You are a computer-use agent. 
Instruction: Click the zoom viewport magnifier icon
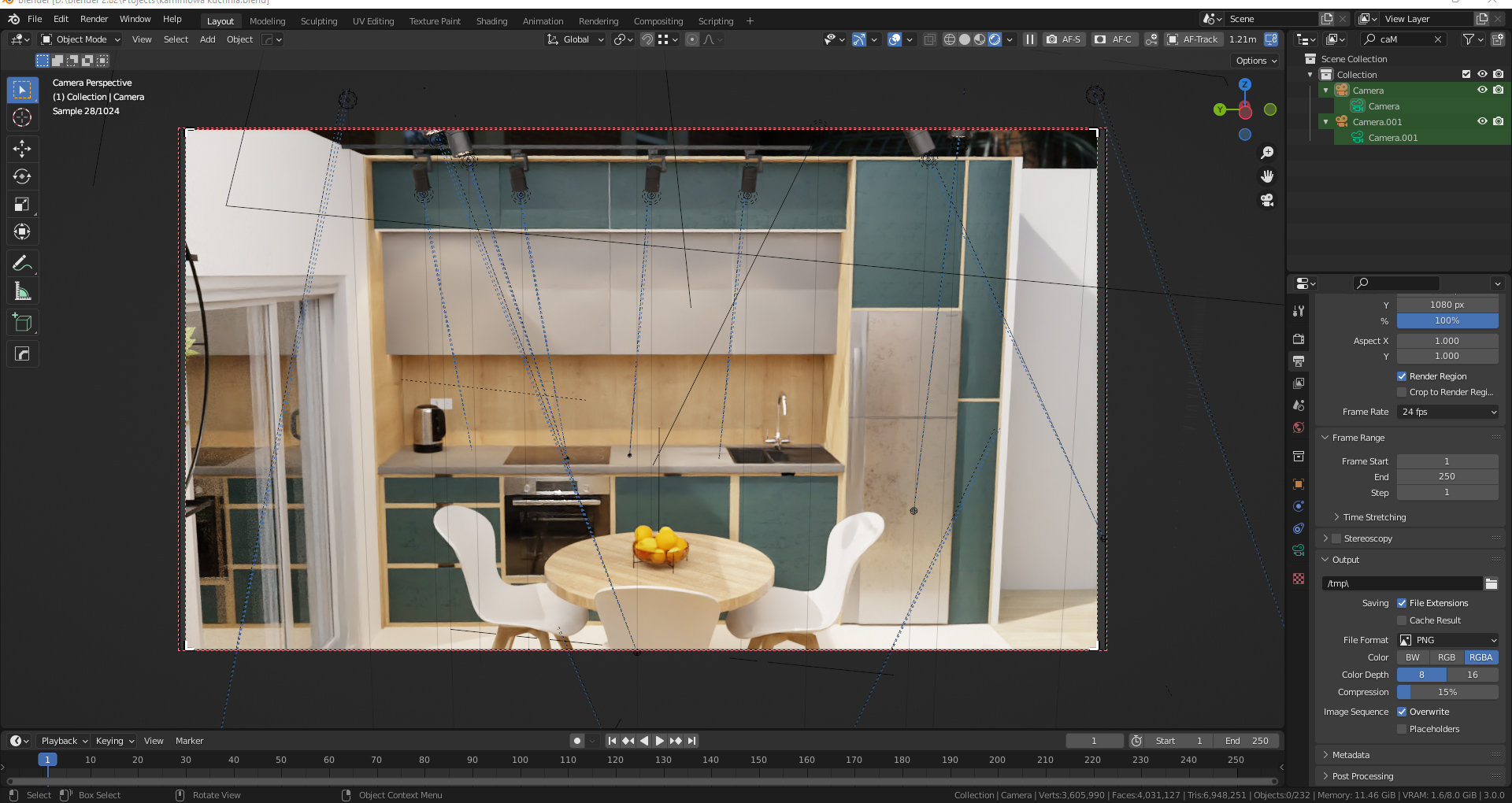(1267, 153)
